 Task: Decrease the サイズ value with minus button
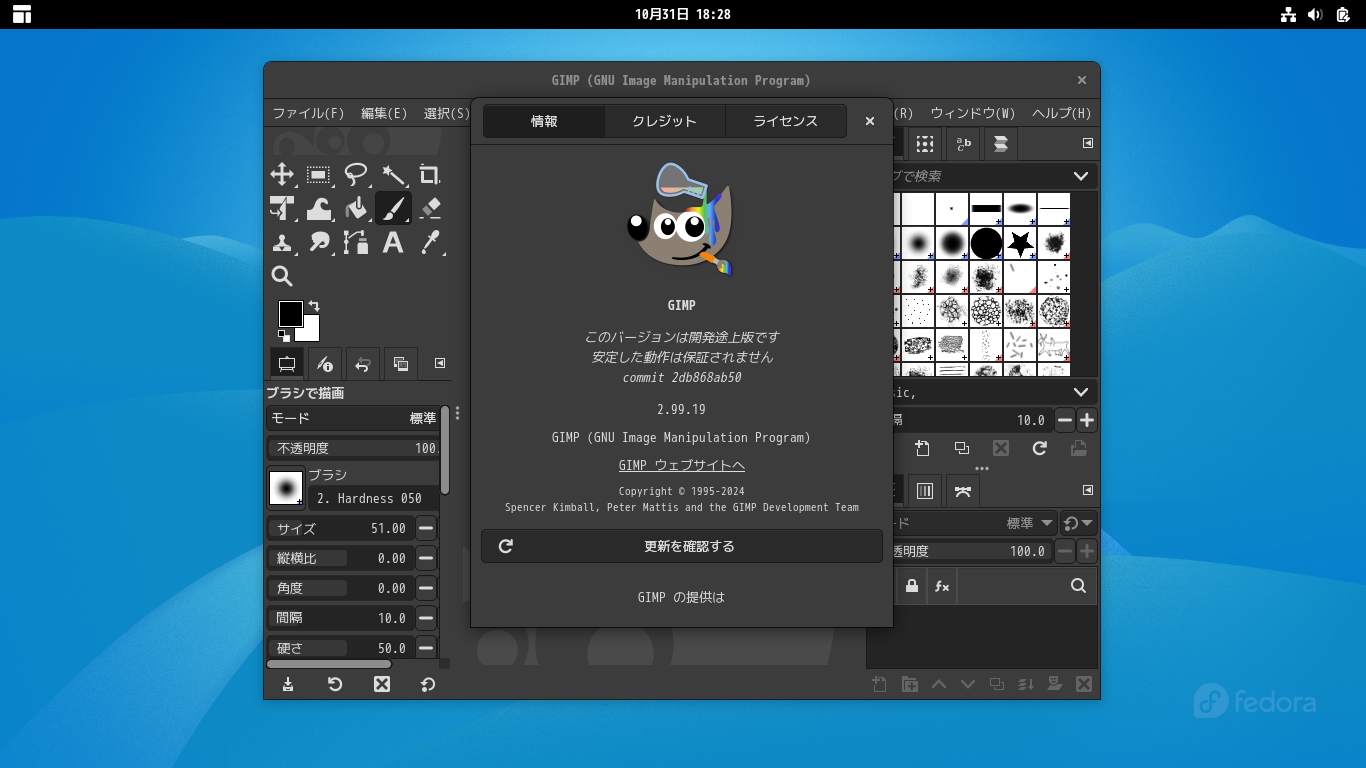pos(426,528)
